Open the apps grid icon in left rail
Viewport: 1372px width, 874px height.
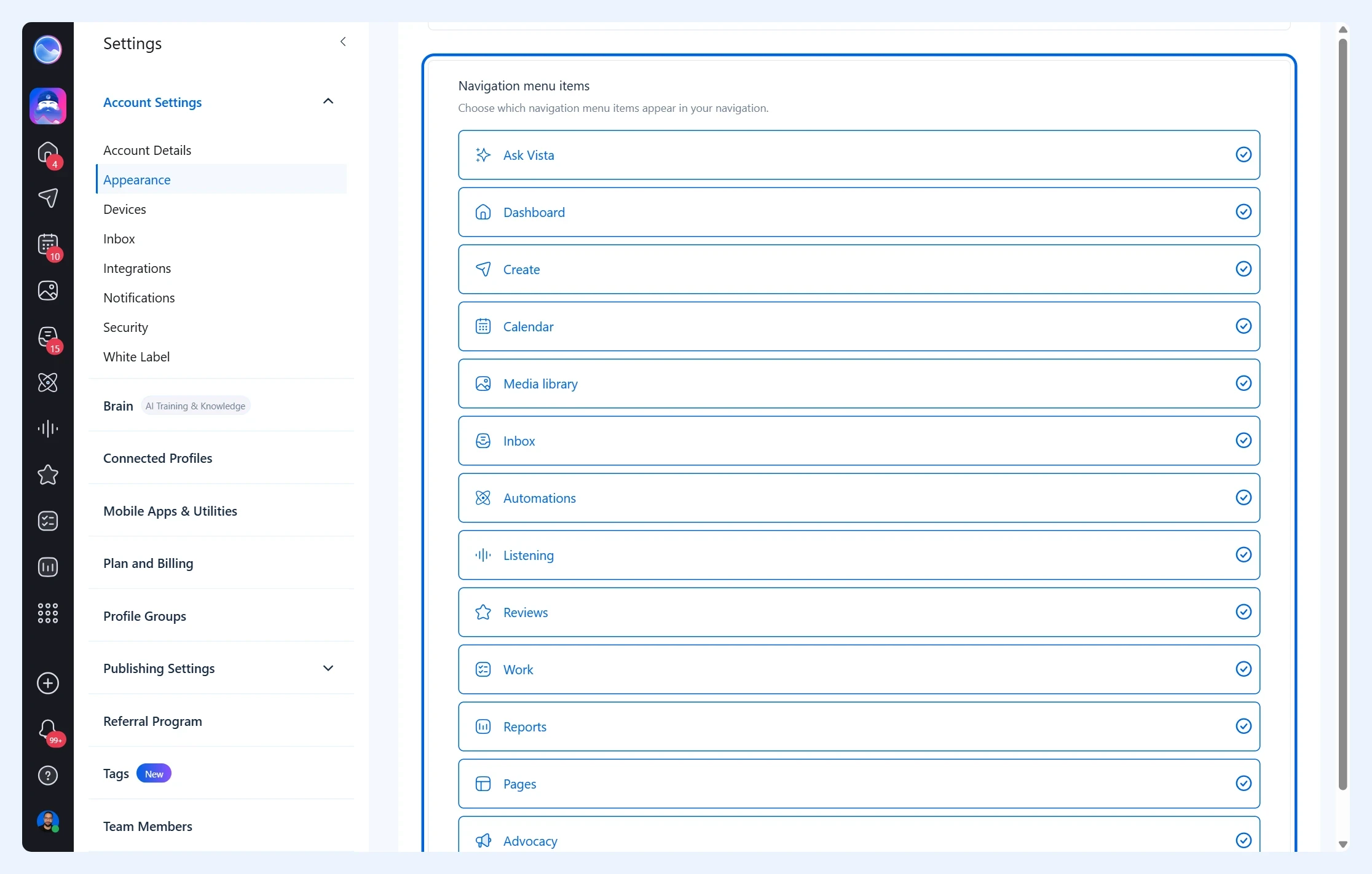tap(48, 613)
